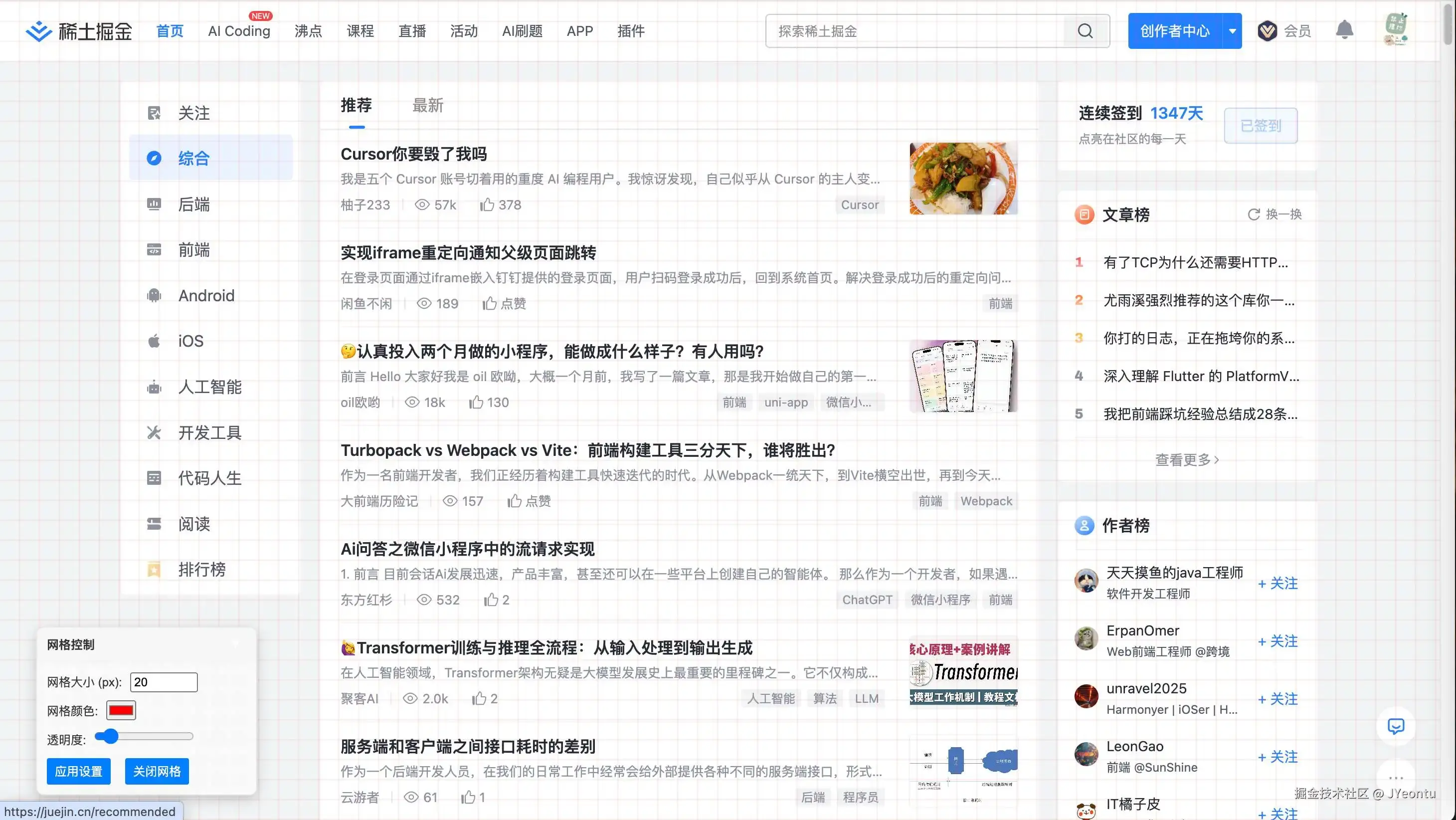The image size is (1456, 820).
Task: Follow author ErpanOmer
Action: [x=1277, y=641]
